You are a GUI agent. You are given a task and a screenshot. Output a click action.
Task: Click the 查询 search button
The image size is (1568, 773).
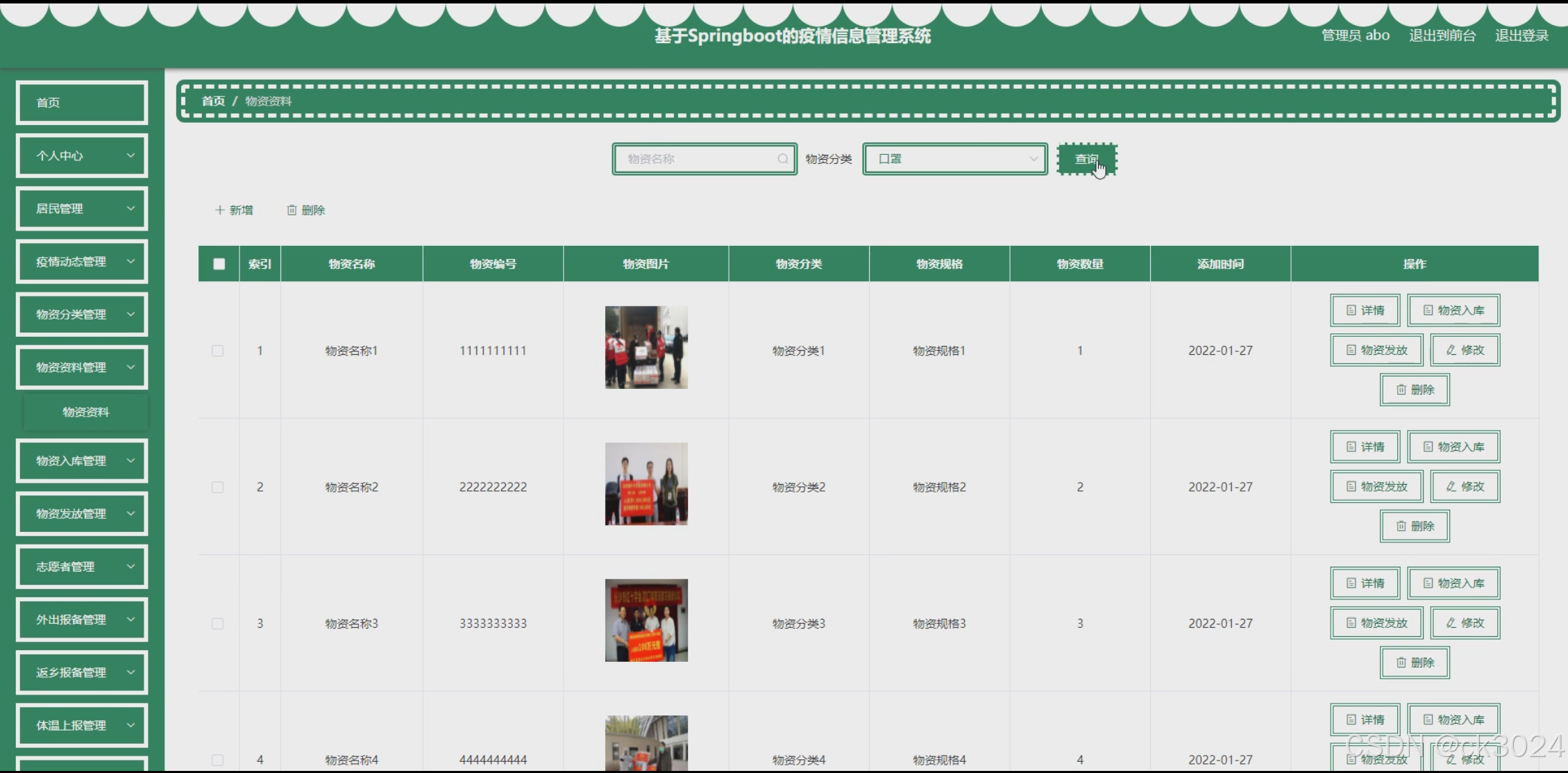click(x=1086, y=159)
